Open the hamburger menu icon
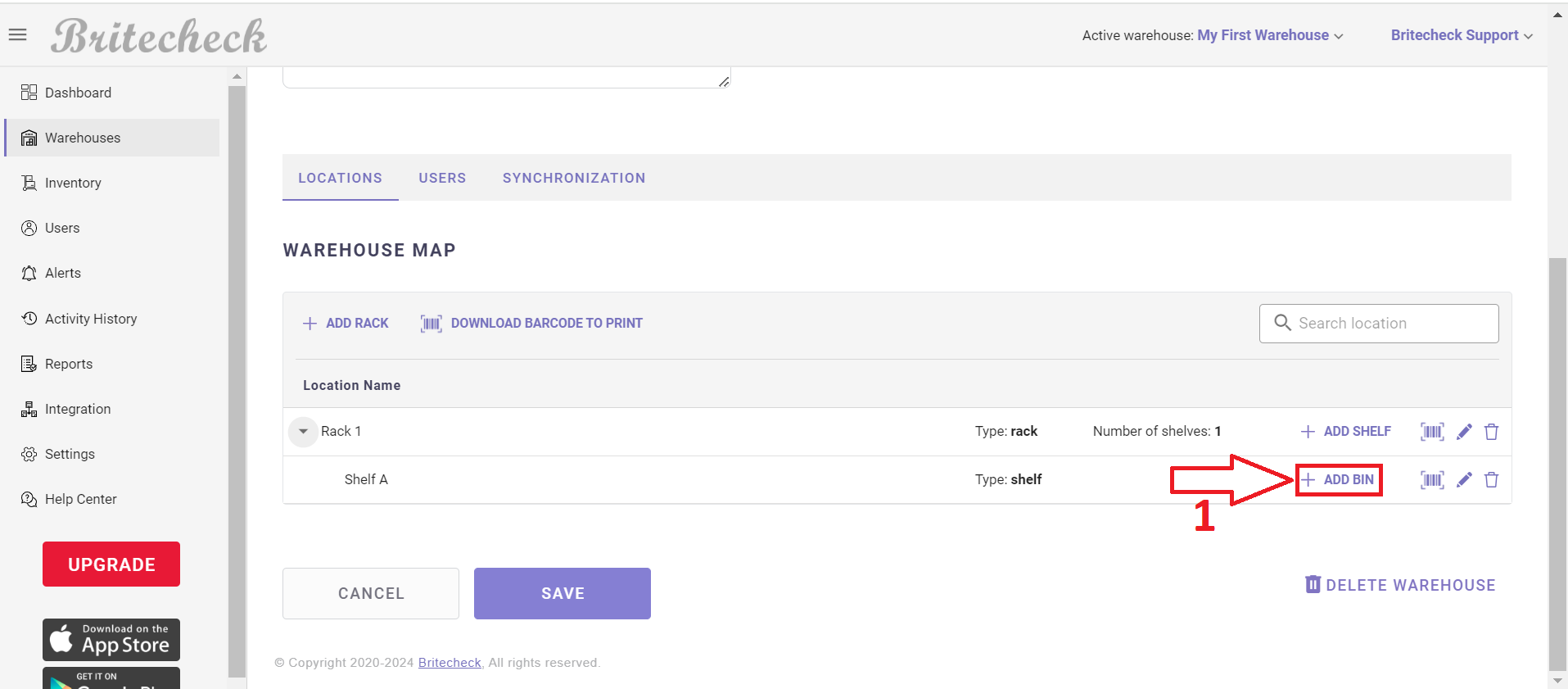This screenshot has height=689, width=1568. (x=18, y=34)
